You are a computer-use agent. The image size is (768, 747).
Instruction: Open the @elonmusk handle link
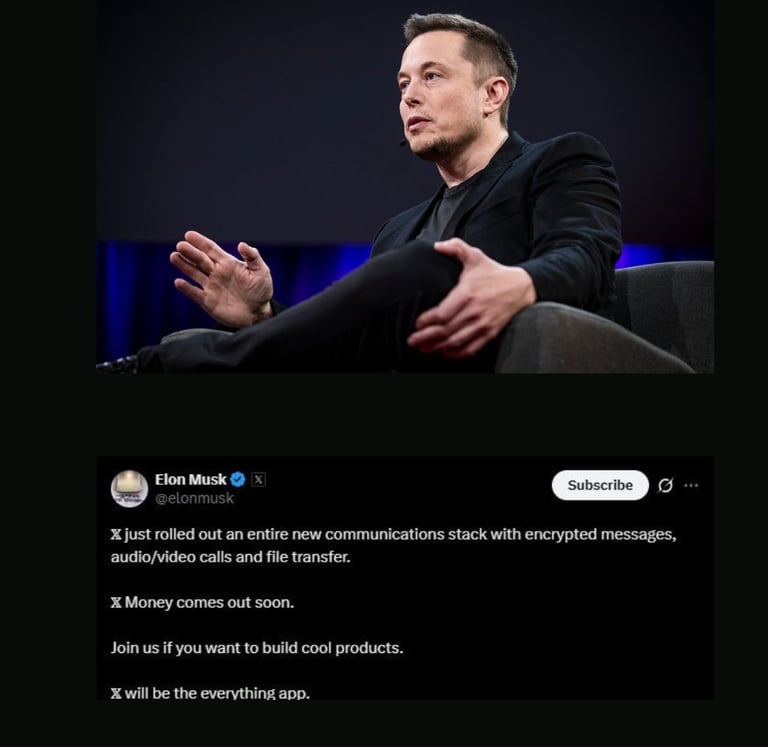click(x=194, y=498)
